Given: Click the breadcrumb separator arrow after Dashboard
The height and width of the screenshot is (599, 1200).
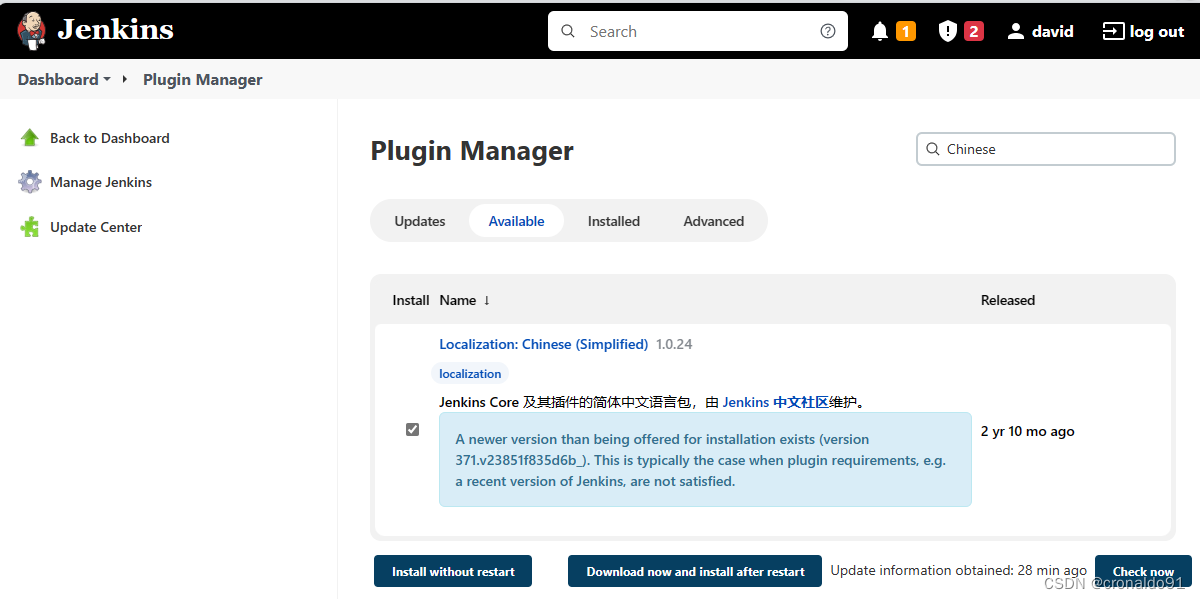Looking at the screenshot, I should pyautogui.click(x=125, y=79).
